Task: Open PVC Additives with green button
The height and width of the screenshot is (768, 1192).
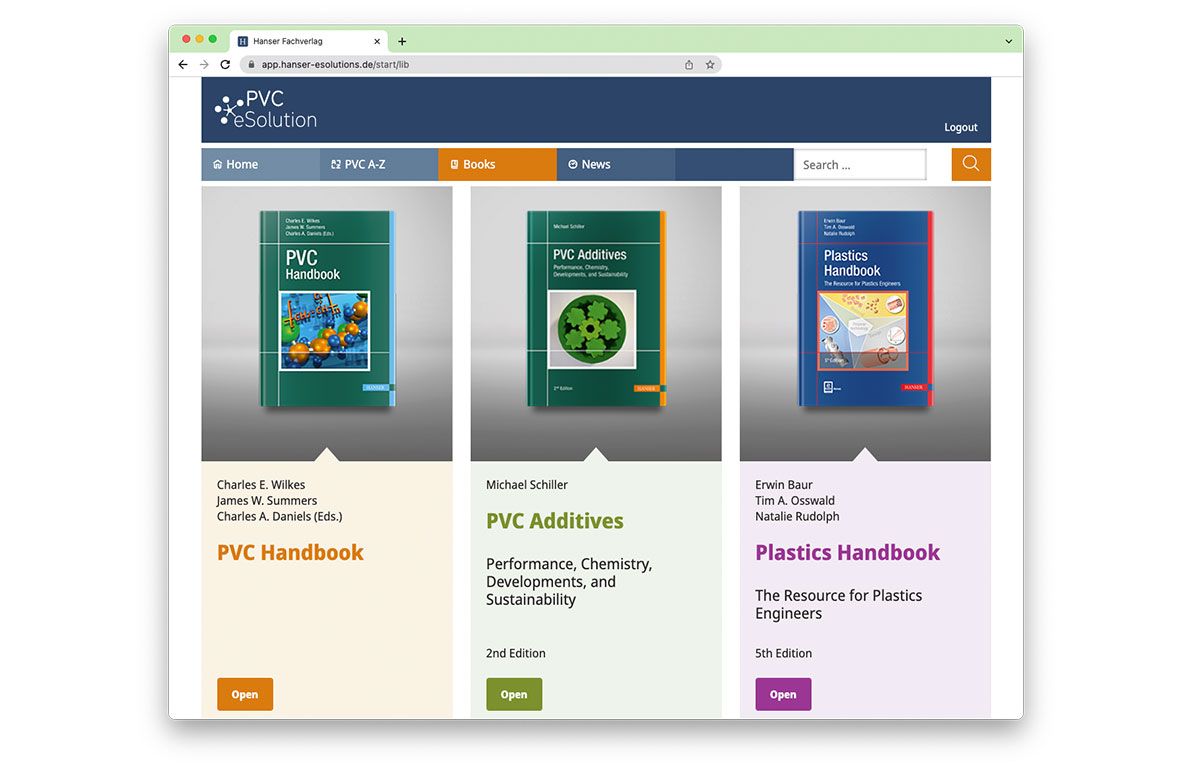Action: (514, 694)
